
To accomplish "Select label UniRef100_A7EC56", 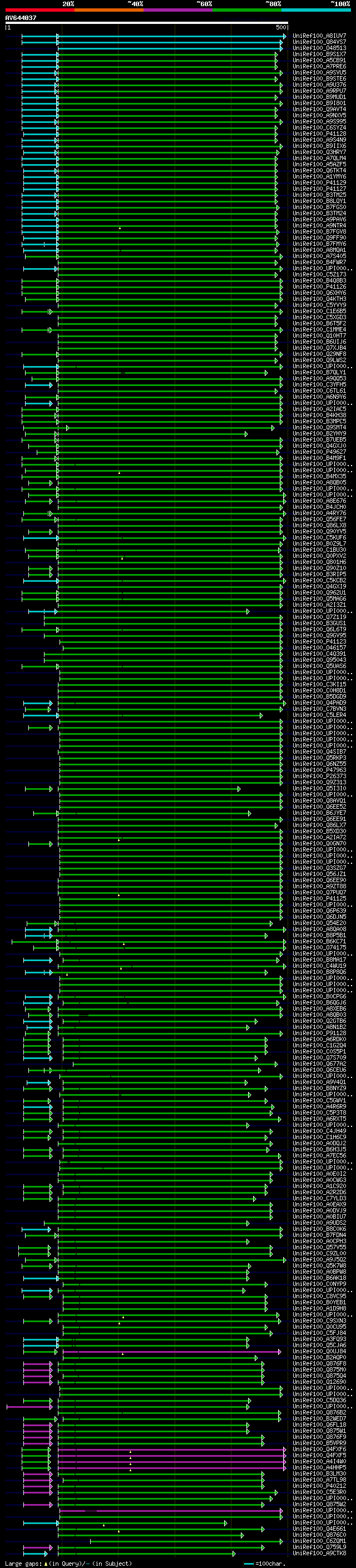I will pyautogui.click(x=319, y=1155).
